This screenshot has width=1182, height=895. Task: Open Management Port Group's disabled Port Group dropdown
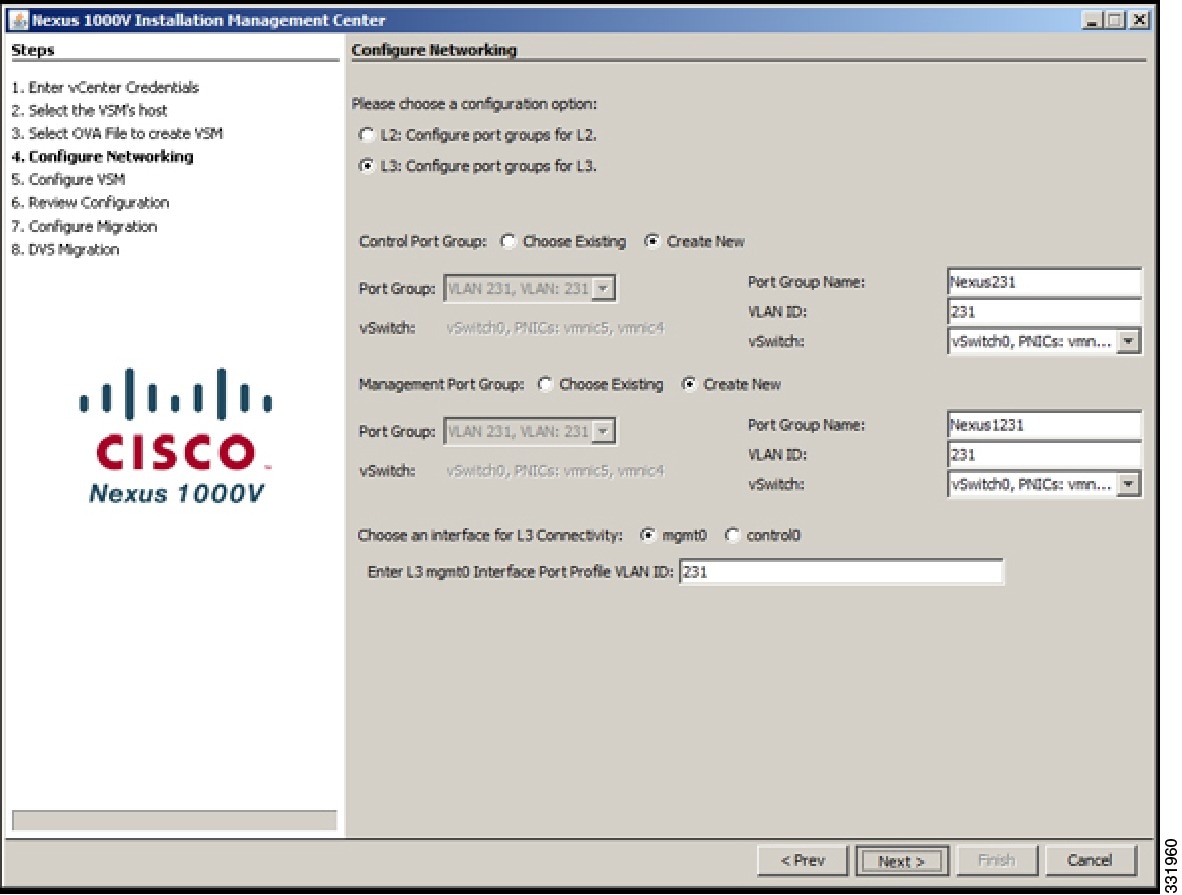point(530,431)
